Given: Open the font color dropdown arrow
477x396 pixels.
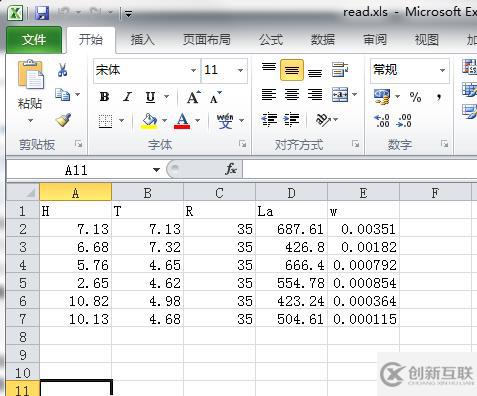Looking at the screenshot, I should [198, 120].
